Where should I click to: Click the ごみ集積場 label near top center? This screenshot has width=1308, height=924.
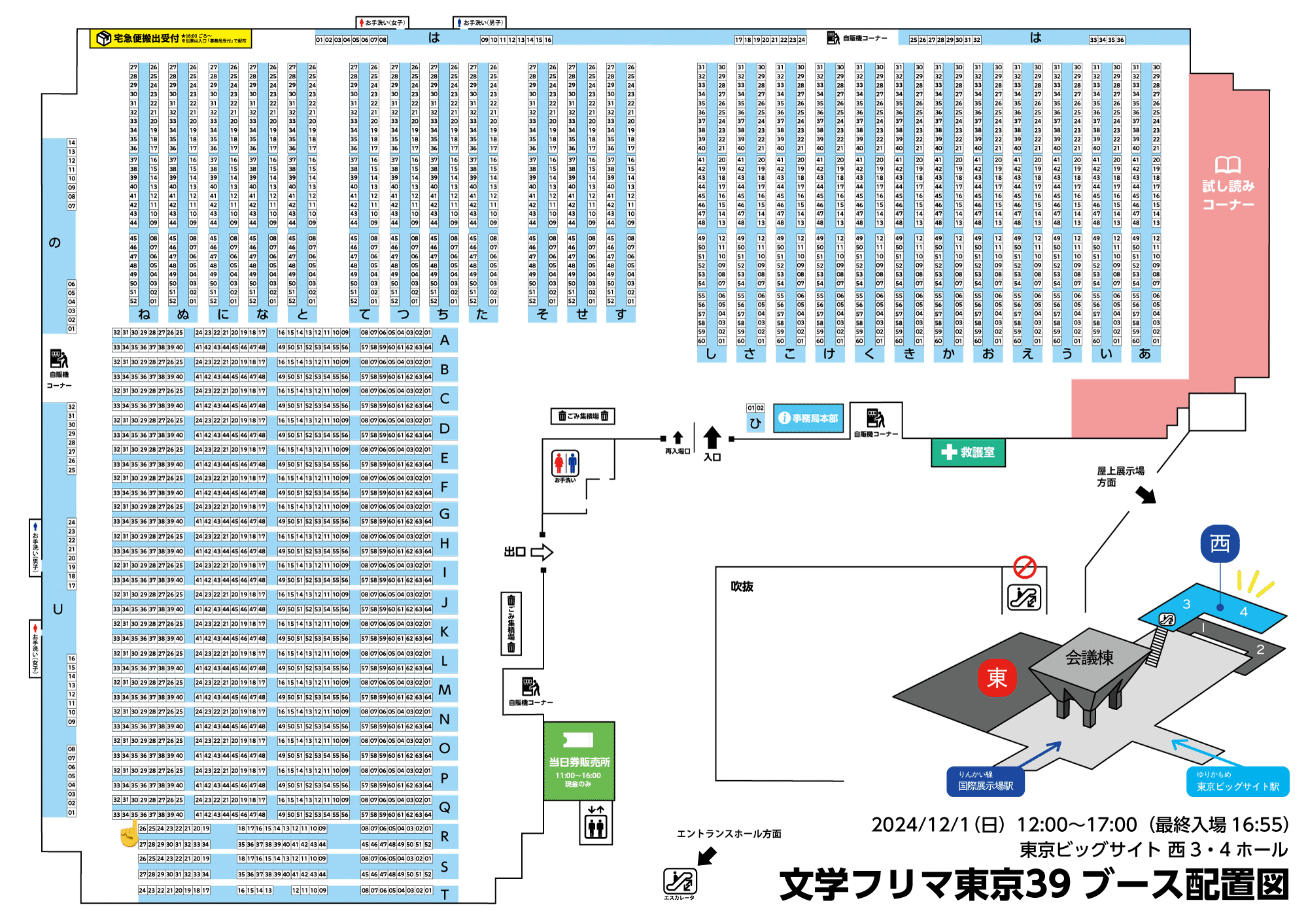point(583,416)
